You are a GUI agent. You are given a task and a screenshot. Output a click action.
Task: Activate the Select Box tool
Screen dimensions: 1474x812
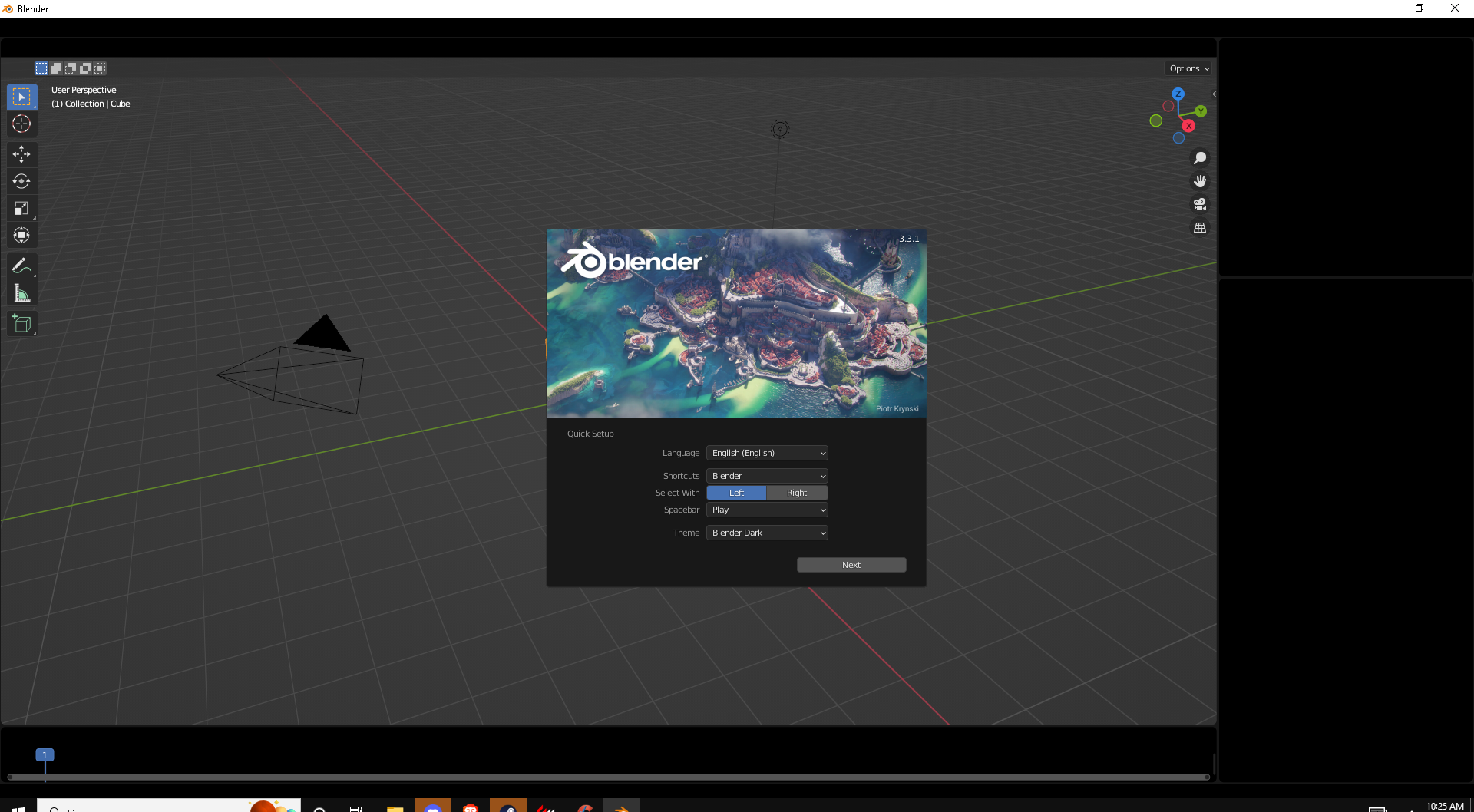click(x=21, y=97)
